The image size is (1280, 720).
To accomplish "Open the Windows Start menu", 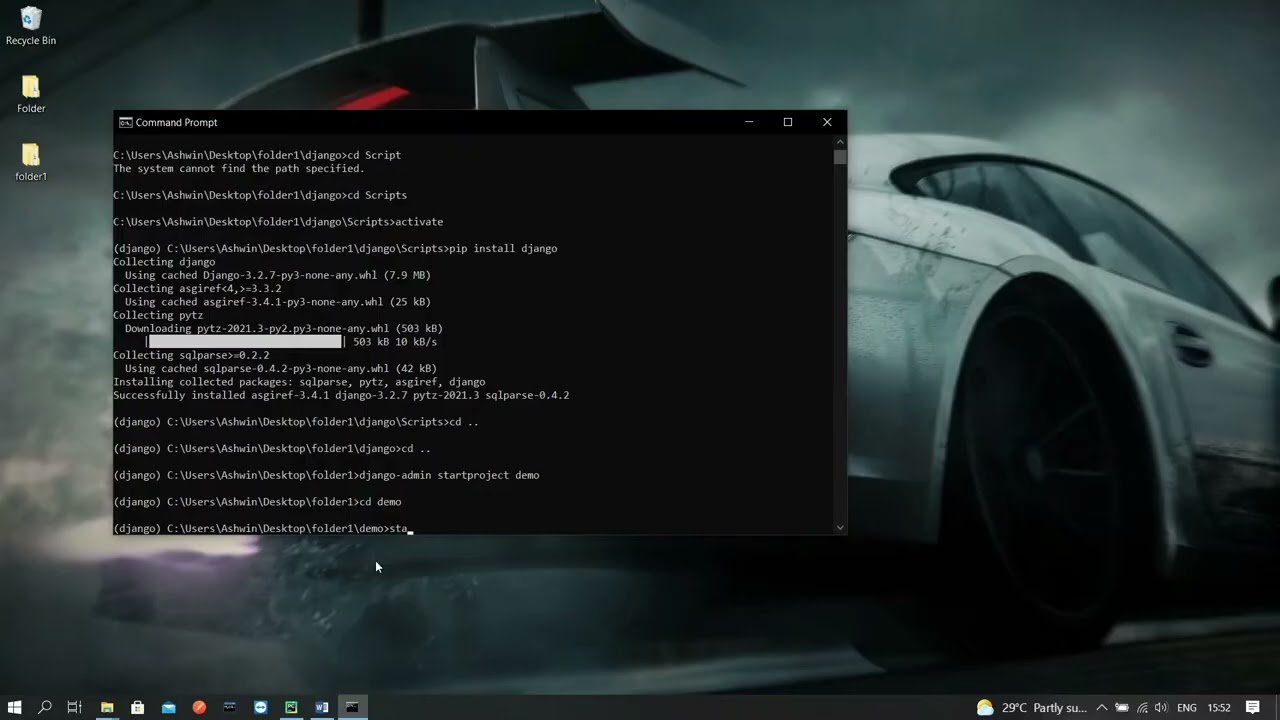I will pos(14,707).
